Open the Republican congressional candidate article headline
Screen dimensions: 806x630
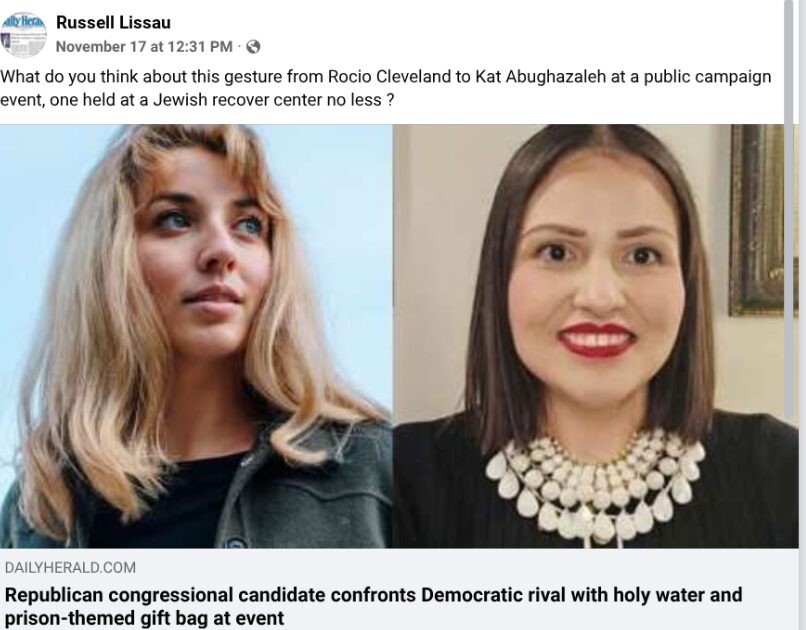point(373,606)
